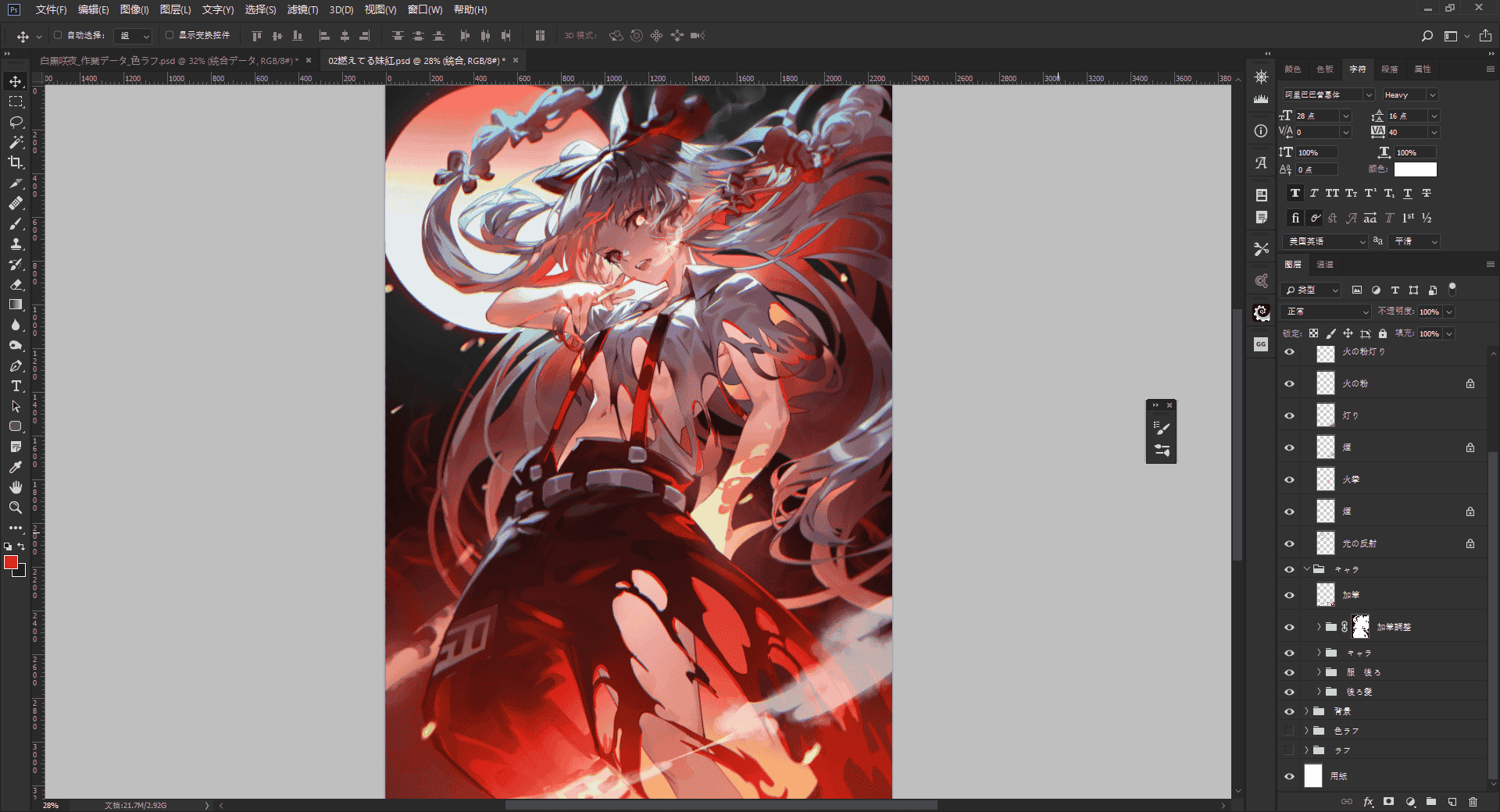Select the Clone Stamp tool
This screenshot has width=1500, height=812.
[x=16, y=244]
